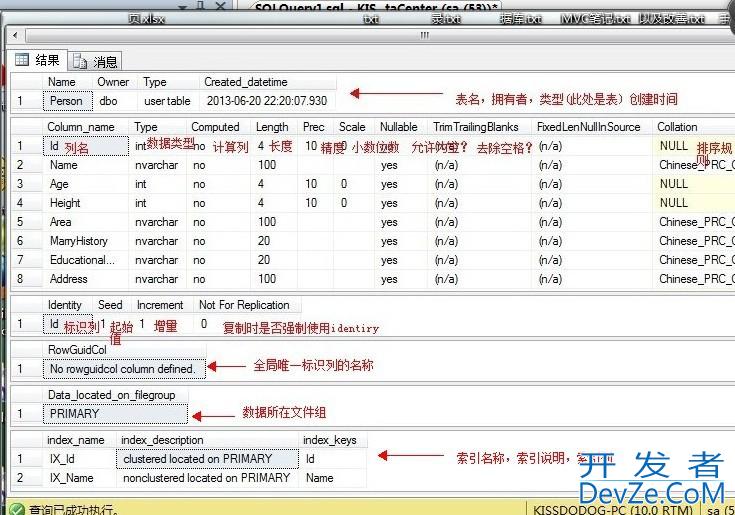Image resolution: width=735 pixels, height=515 pixels.
Task: Select the Prec 10 cell in Age row
Action: coord(315,184)
